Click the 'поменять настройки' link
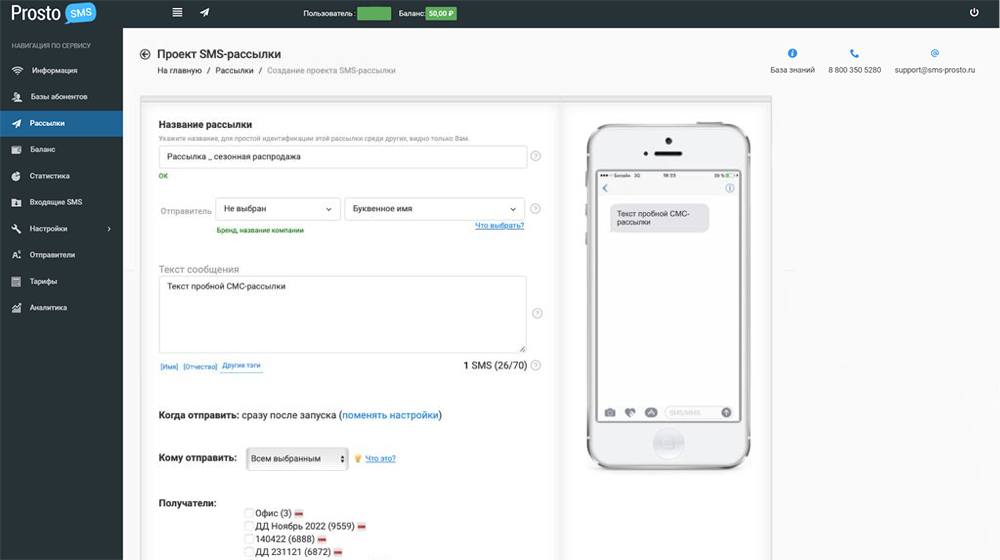Image resolution: width=1000 pixels, height=560 pixels. (x=390, y=415)
